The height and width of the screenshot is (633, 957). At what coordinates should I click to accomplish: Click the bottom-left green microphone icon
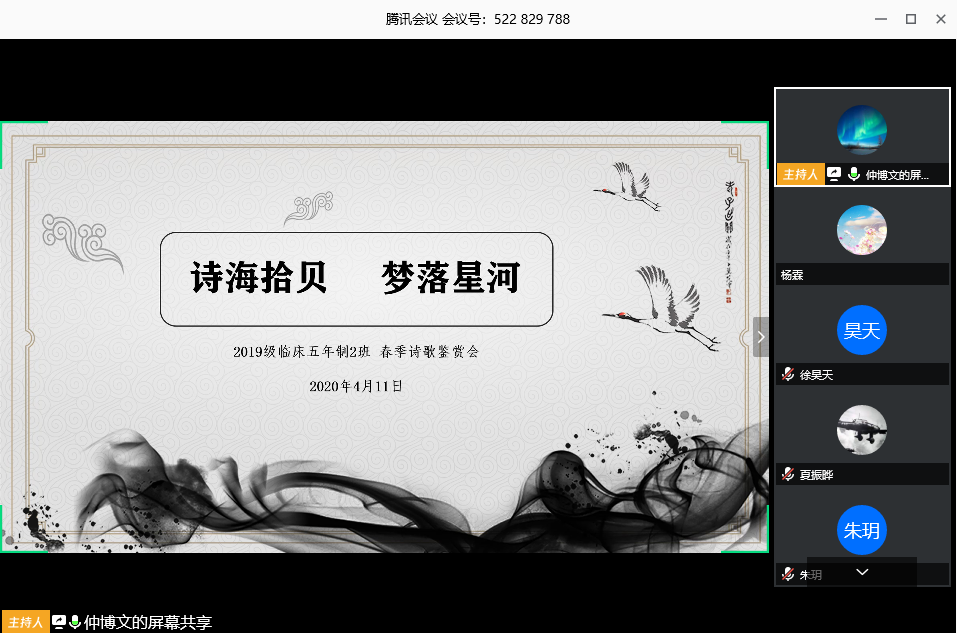[x=75, y=622]
